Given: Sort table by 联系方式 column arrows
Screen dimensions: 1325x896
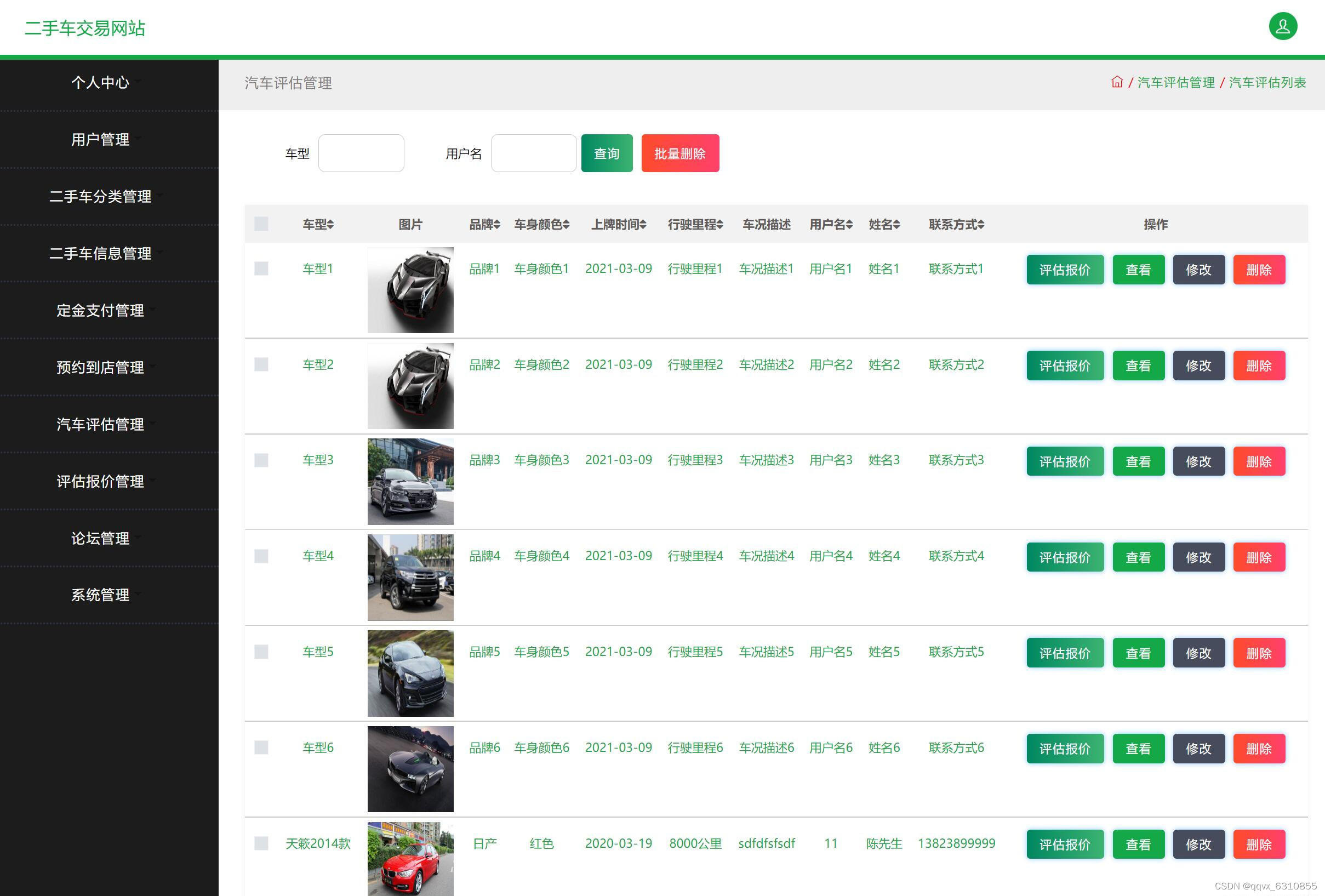Looking at the screenshot, I should coord(981,225).
